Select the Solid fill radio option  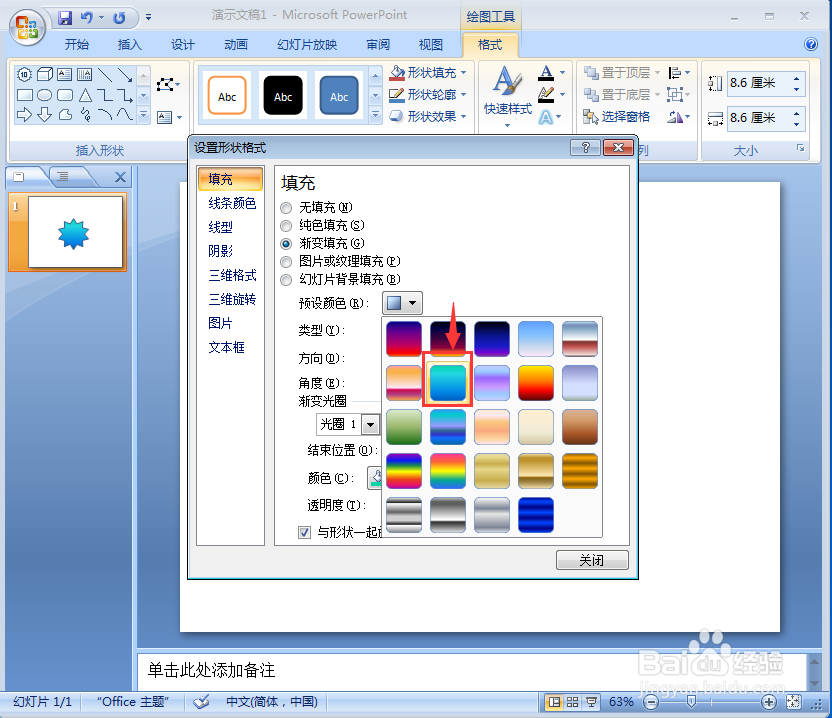tap(287, 226)
